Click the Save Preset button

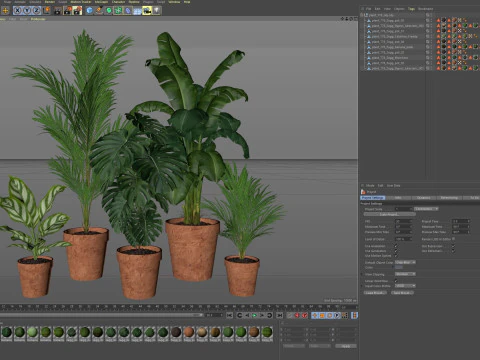coord(402,293)
